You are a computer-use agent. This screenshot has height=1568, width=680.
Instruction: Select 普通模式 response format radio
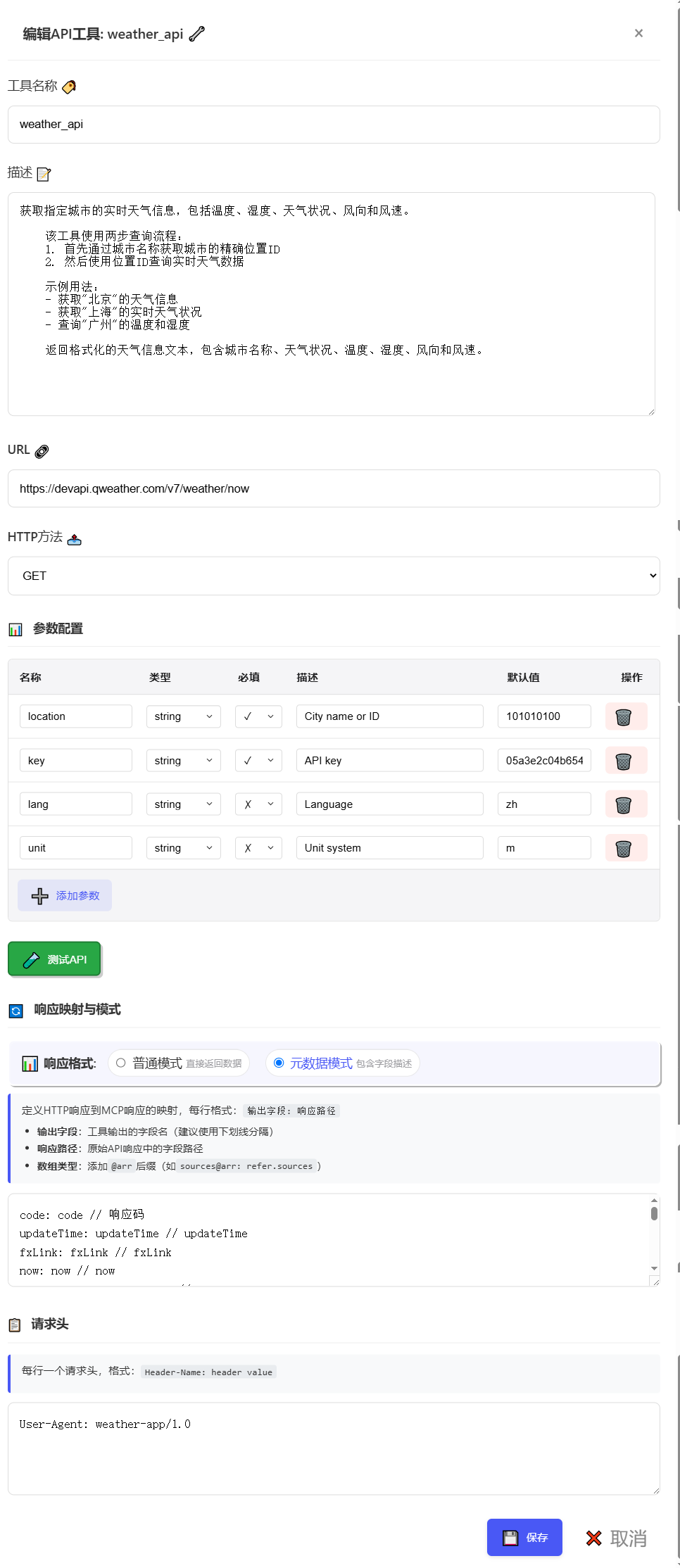(x=121, y=1063)
